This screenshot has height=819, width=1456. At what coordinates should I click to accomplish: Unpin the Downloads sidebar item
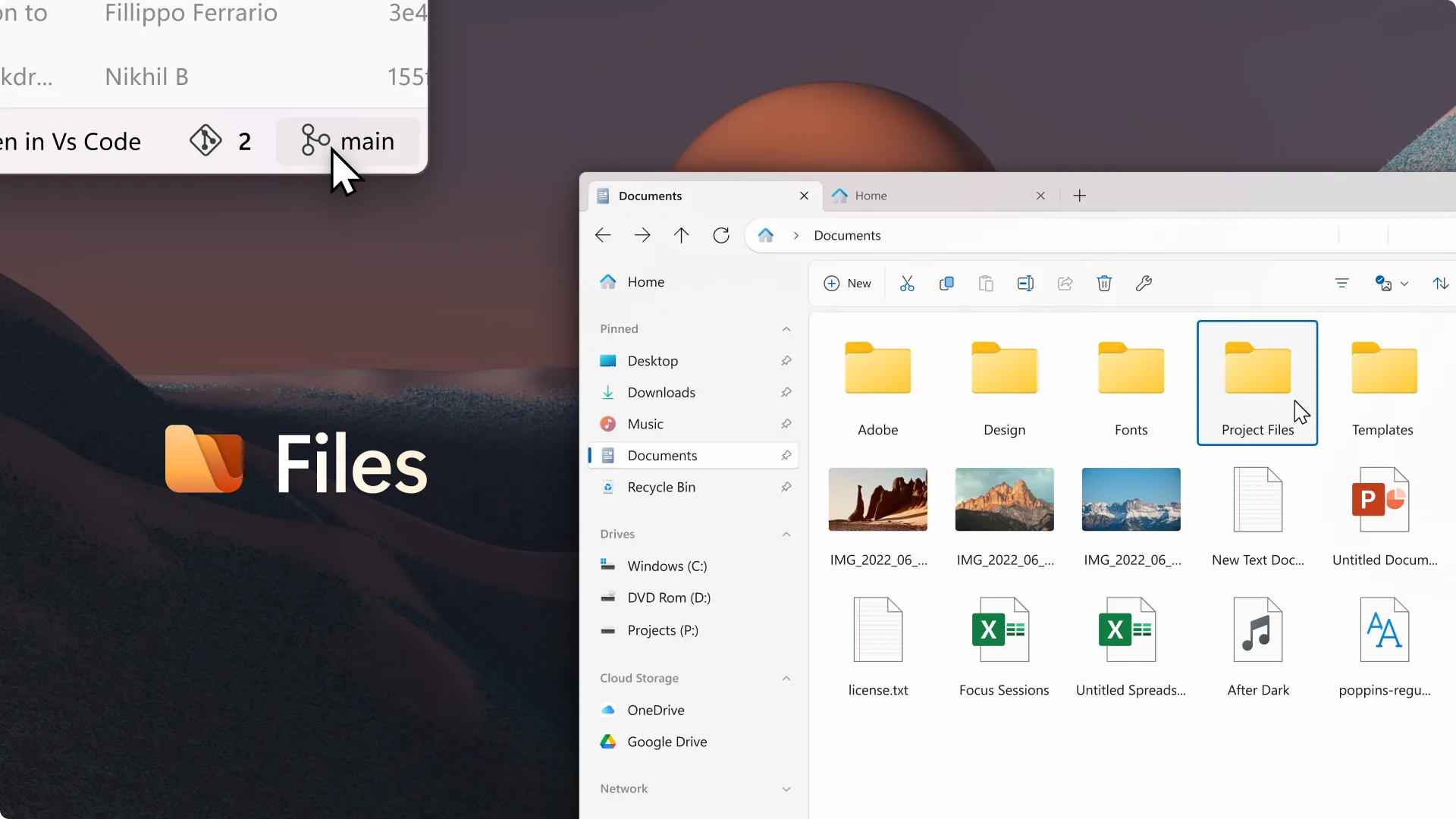click(x=786, y=392)
